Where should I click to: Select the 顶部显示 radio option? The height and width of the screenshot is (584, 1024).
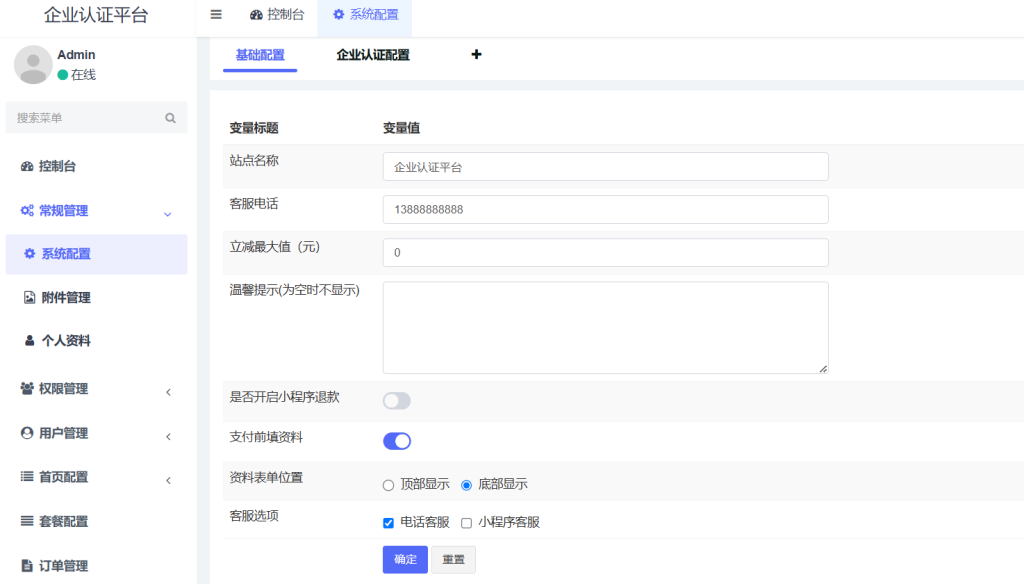pos(388,484)
